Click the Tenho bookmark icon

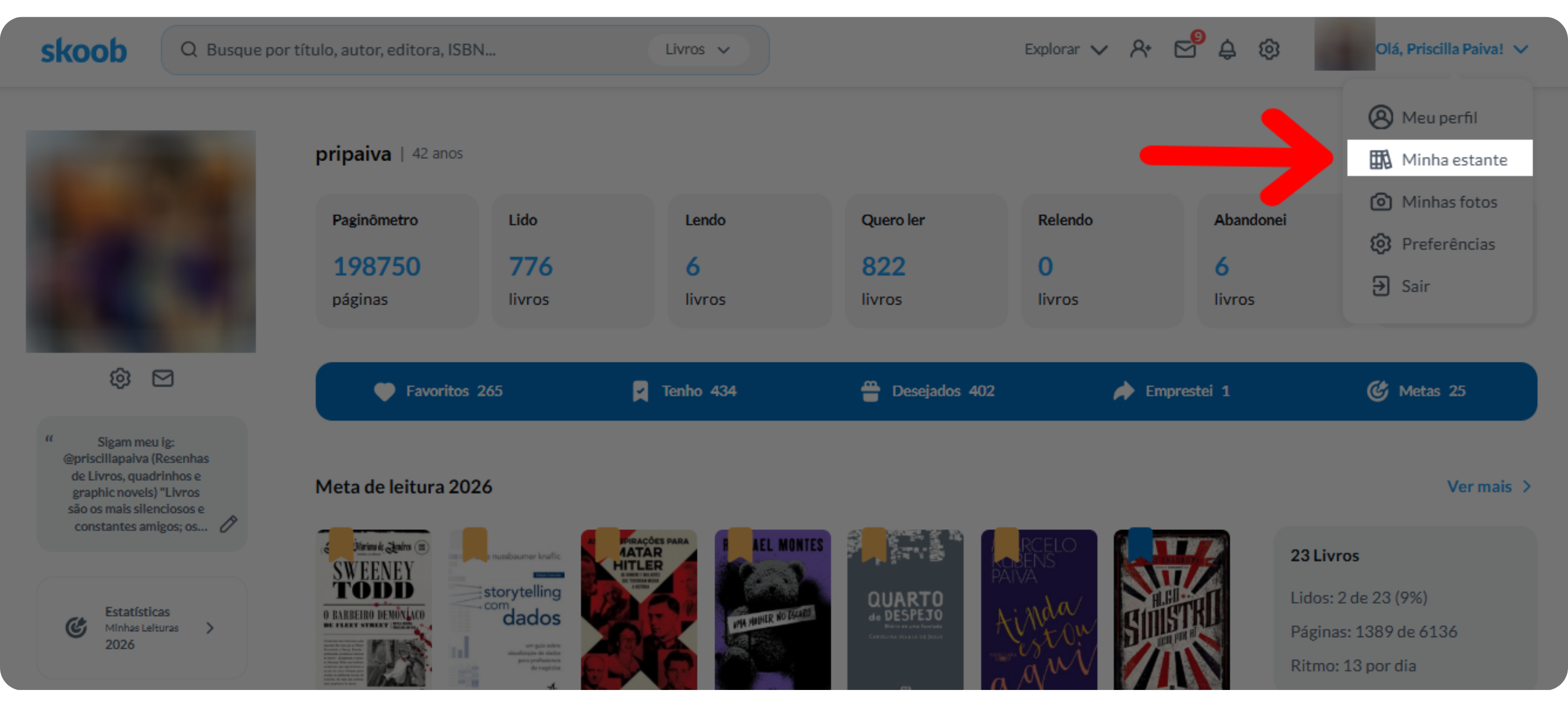click(640, 391)
